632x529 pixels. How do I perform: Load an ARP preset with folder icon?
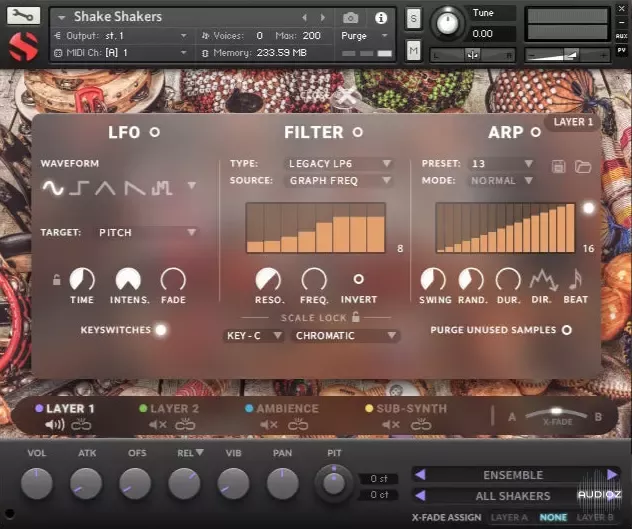(583, 166)
